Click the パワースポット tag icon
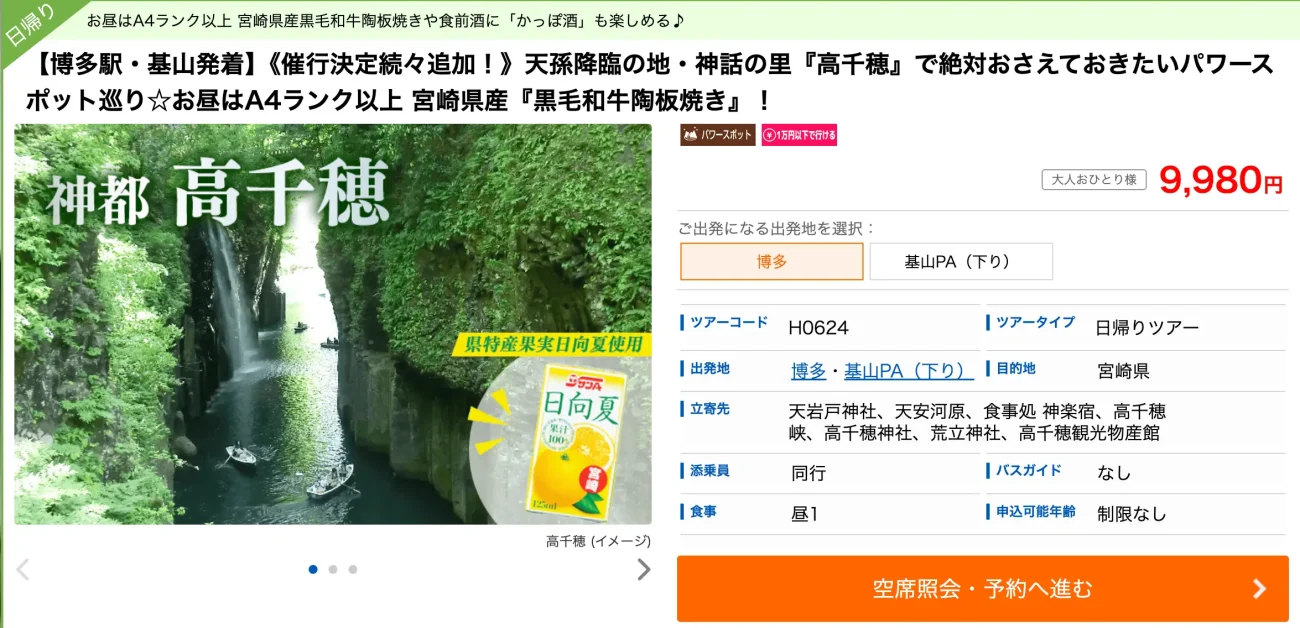The image size is (1300, 628). pyautogui.click(x=718, y=135)
